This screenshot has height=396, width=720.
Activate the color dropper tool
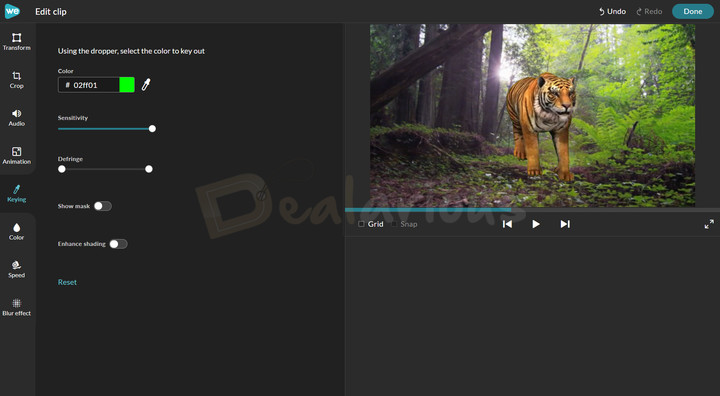pyautogui.click(x=146, y=85)
